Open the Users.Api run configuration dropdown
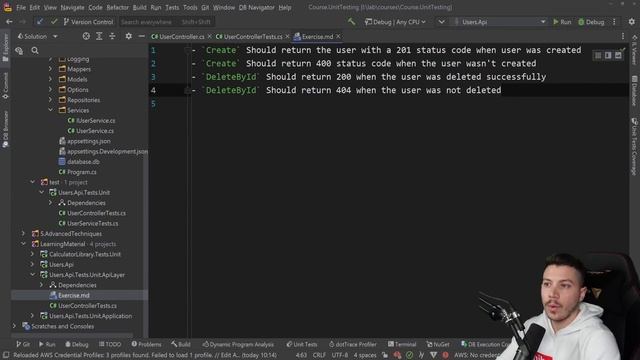 (500, 22)
